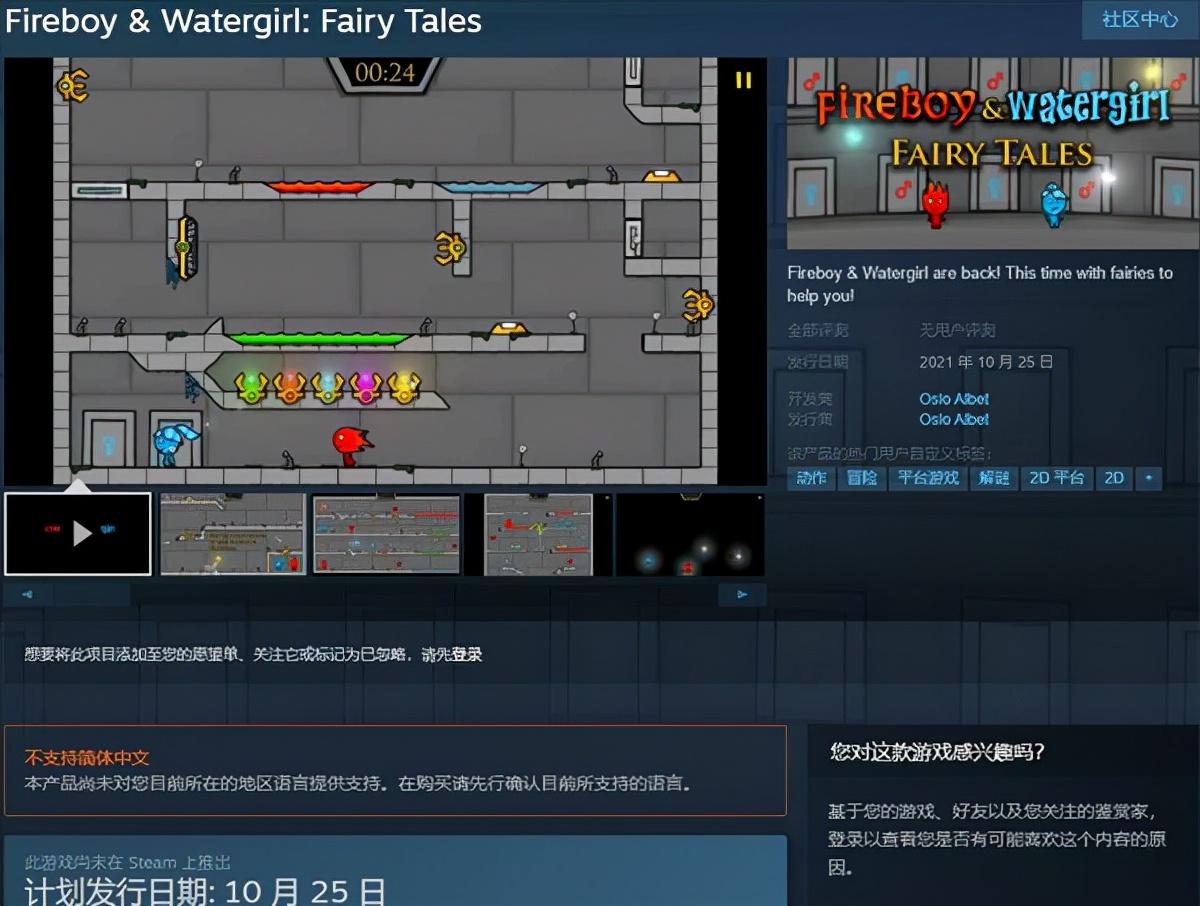Select the 动作 tag
This screenshot has width=1200, height=906.
[x=811, y=478]
